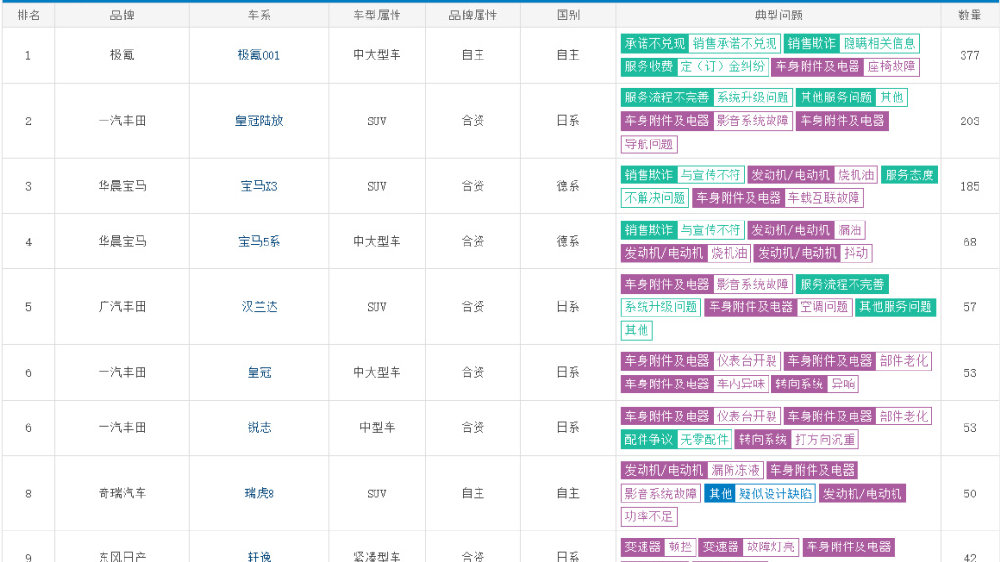Select the 承诺不兑现 tag in 极氪001 row

pyautogui.click(x=654, y=43)
